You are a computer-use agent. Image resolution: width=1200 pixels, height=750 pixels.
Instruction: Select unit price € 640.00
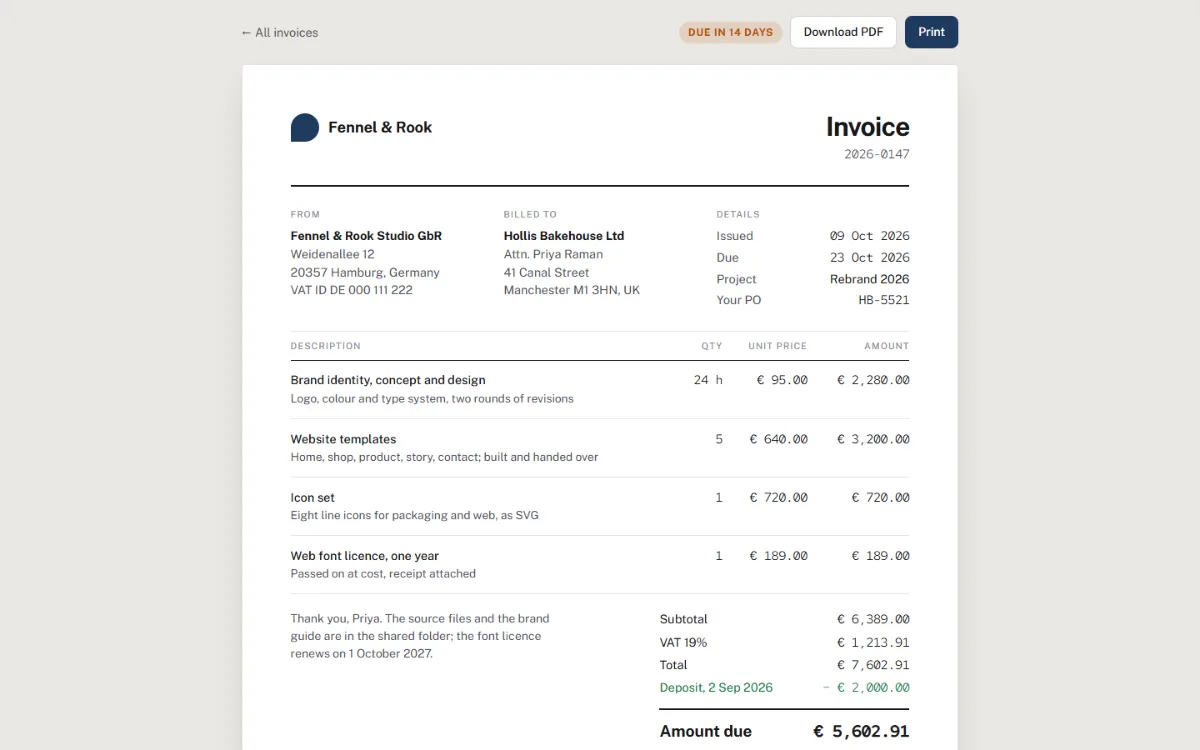779,439
